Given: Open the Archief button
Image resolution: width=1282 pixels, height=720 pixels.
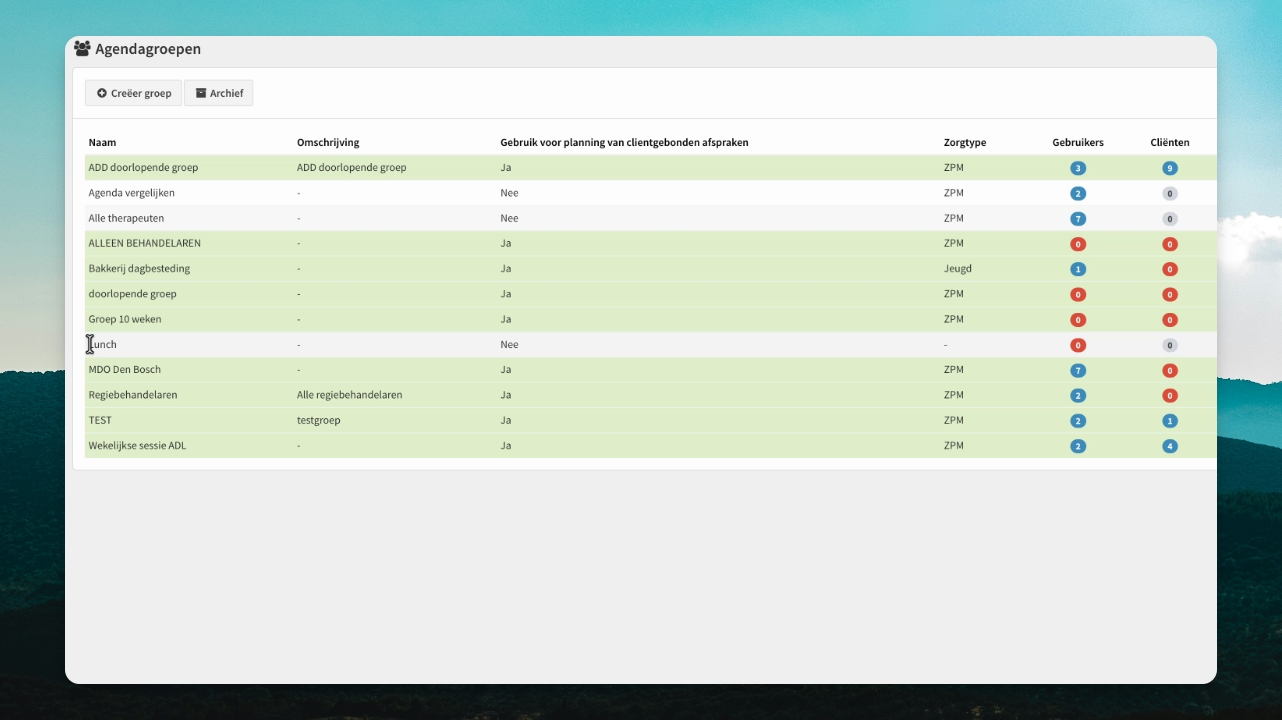Looking at the screenshot, I should pyautogui.click(x=219, y=93).
